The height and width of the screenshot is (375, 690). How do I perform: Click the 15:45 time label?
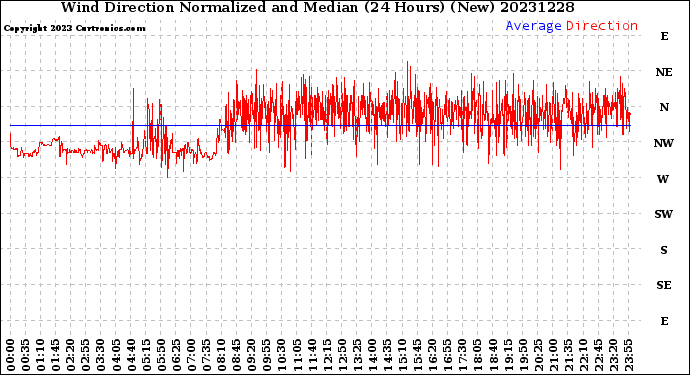click(418, 355)
